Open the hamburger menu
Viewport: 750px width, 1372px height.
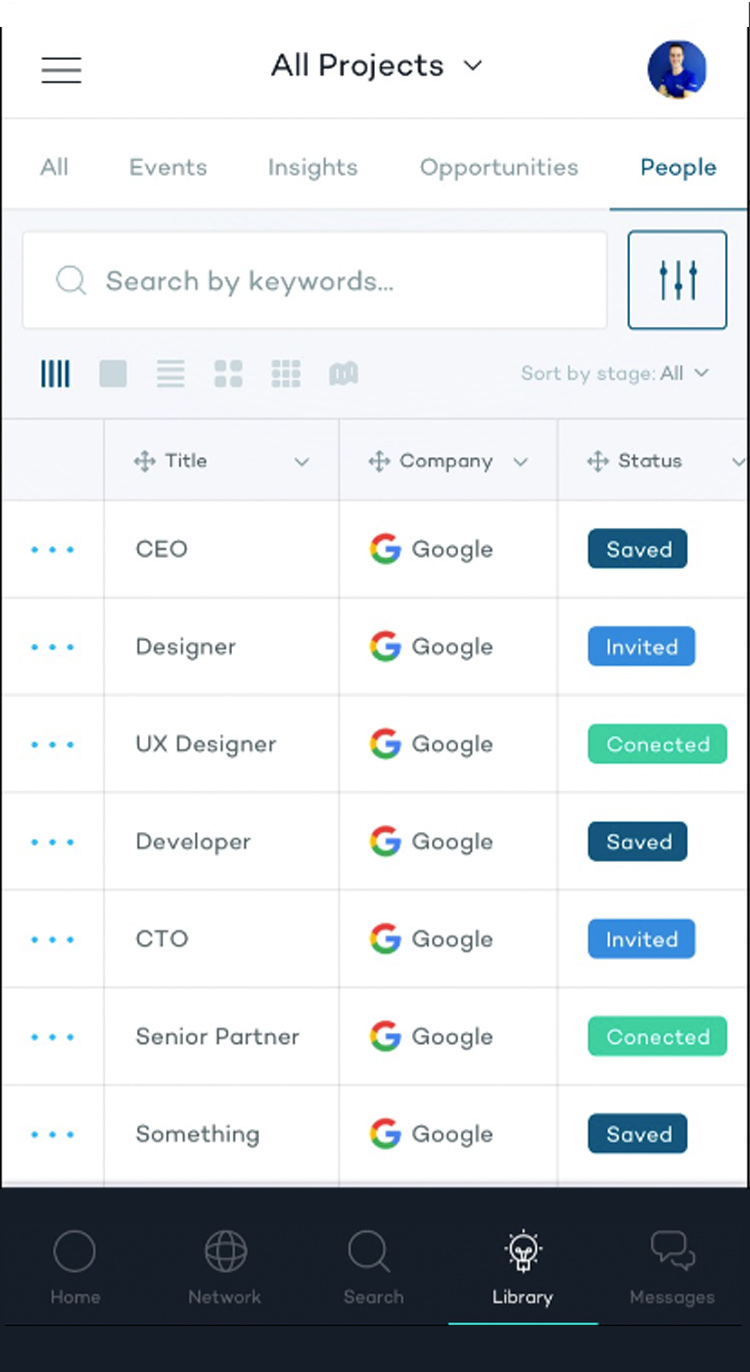coord(61,70)
